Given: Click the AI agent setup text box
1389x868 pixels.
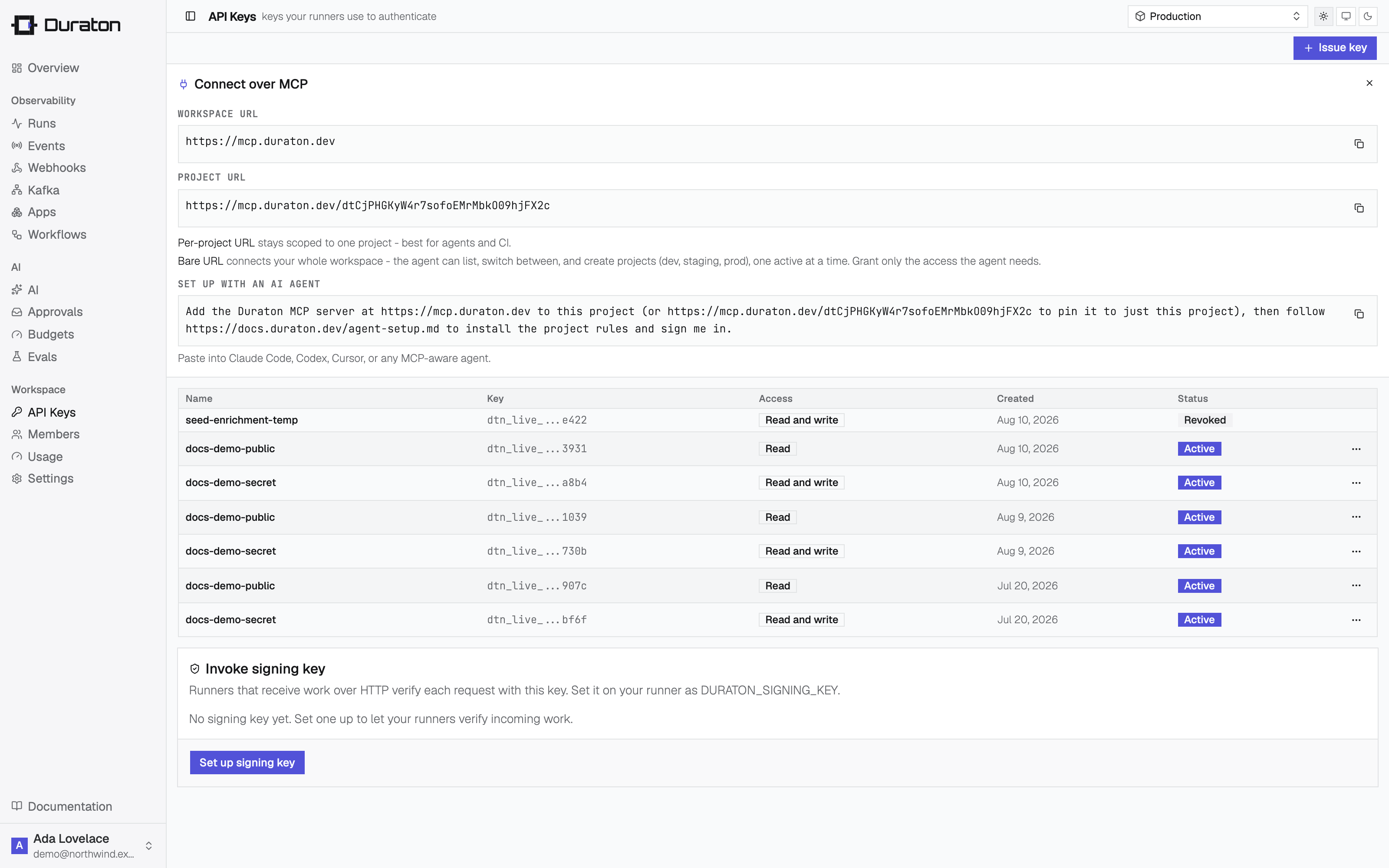Looking at the screenshot, I should tap(777, 320).
